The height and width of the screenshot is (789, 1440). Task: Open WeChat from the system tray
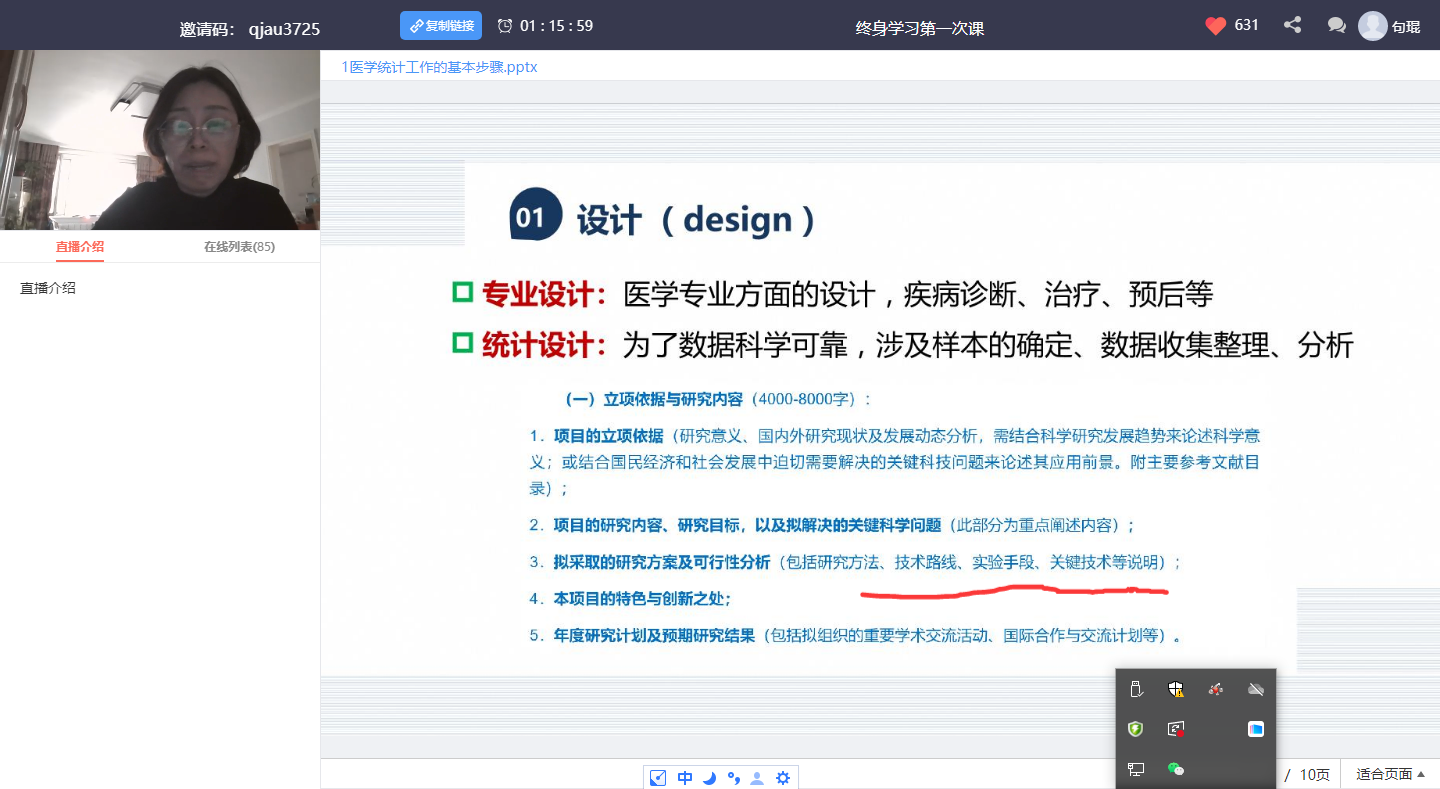[x=1176, y=769]
